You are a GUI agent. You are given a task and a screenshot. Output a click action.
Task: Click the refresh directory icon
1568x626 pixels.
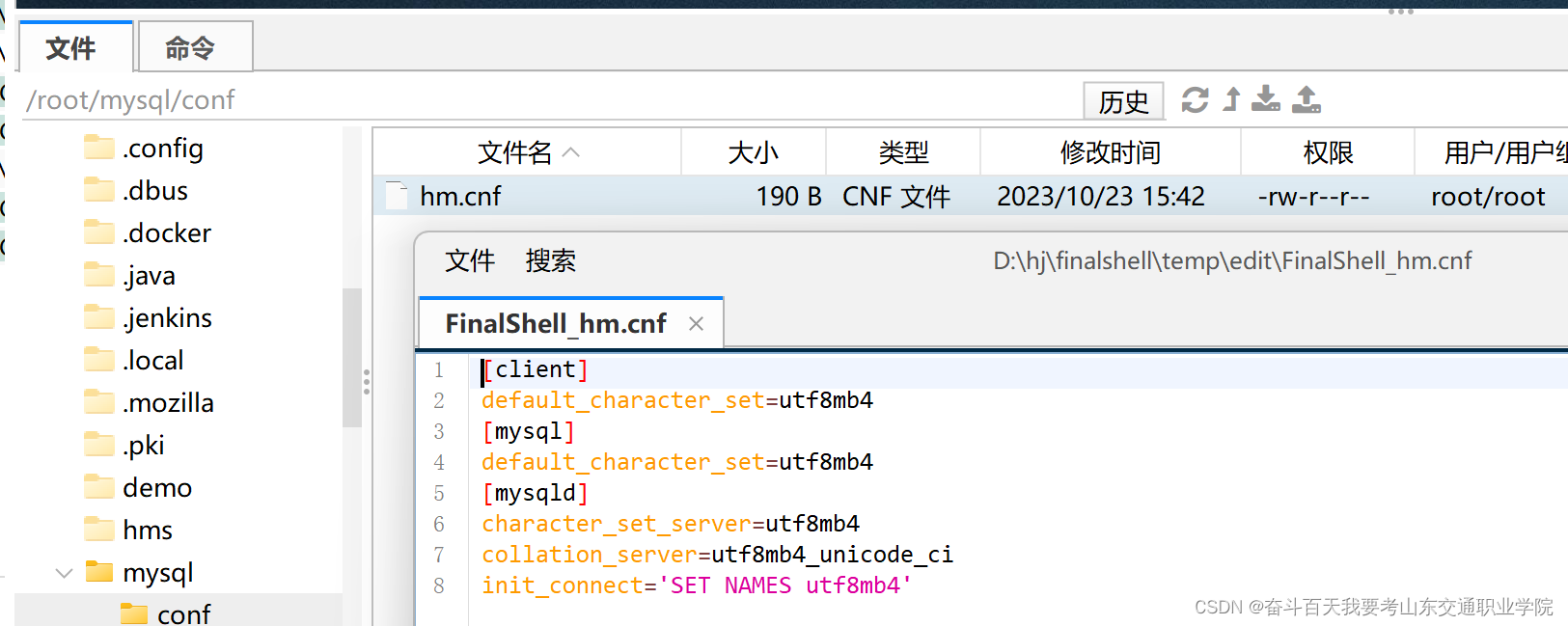(1195, 99)
